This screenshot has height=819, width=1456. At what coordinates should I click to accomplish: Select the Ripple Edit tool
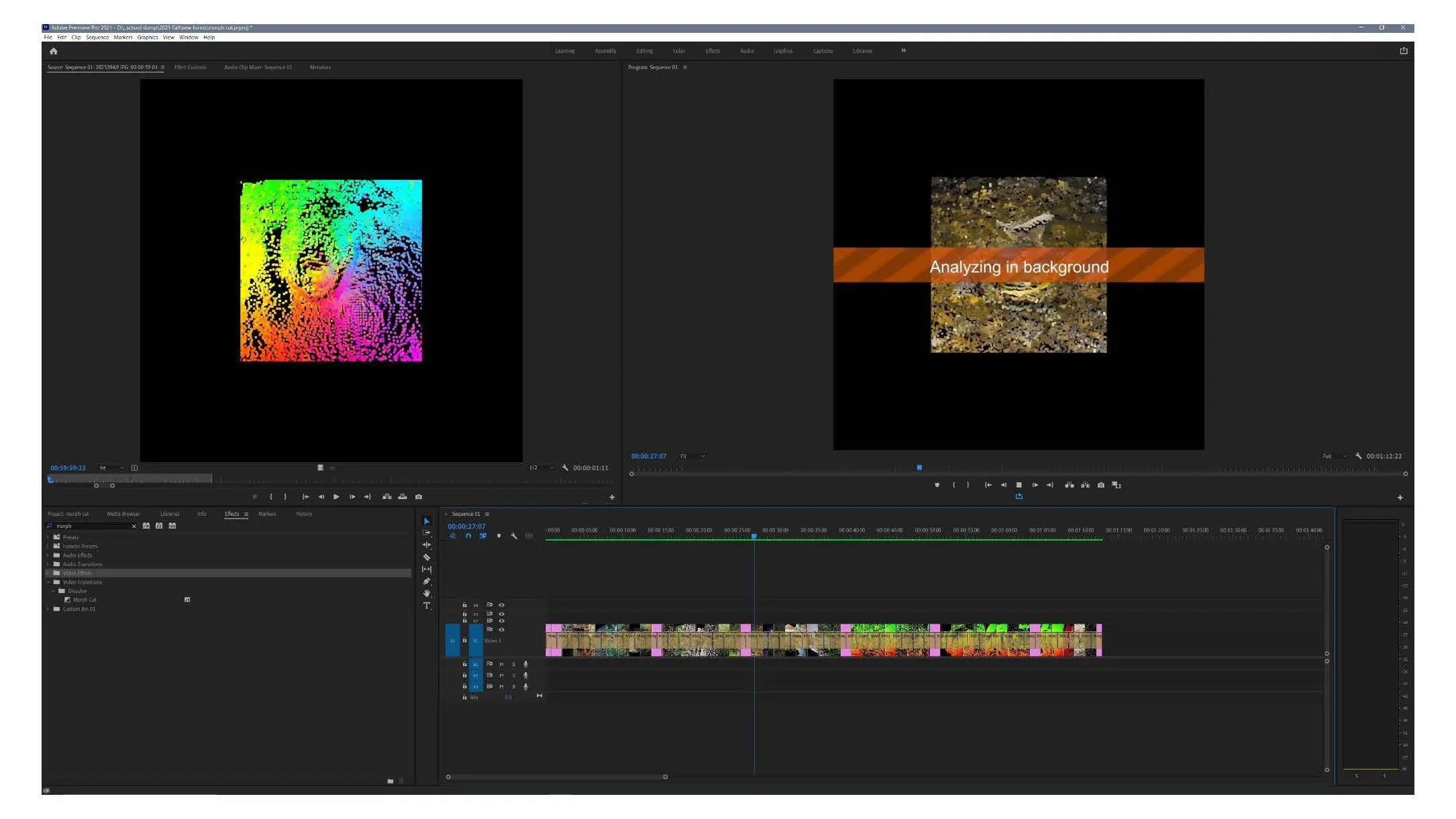click(427, 545)
